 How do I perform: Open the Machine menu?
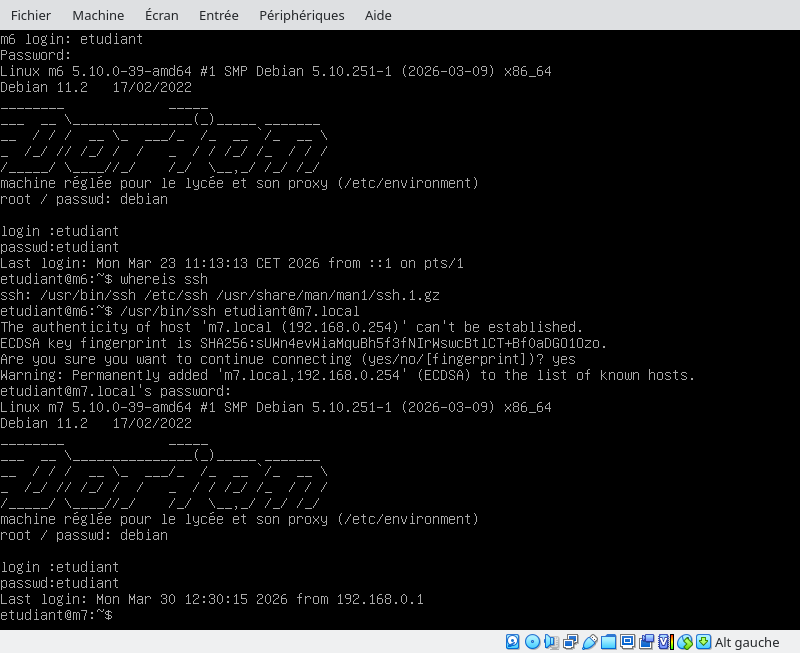98,15
